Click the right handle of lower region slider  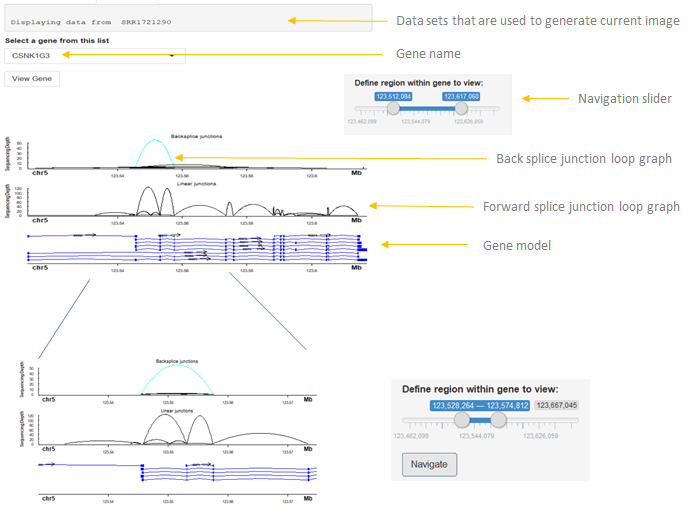[498, 421]
